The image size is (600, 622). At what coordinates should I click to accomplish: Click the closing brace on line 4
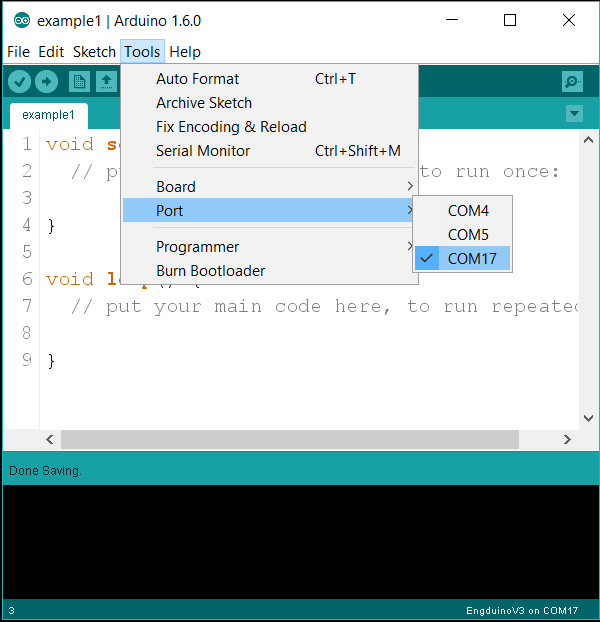click(51, 226)
